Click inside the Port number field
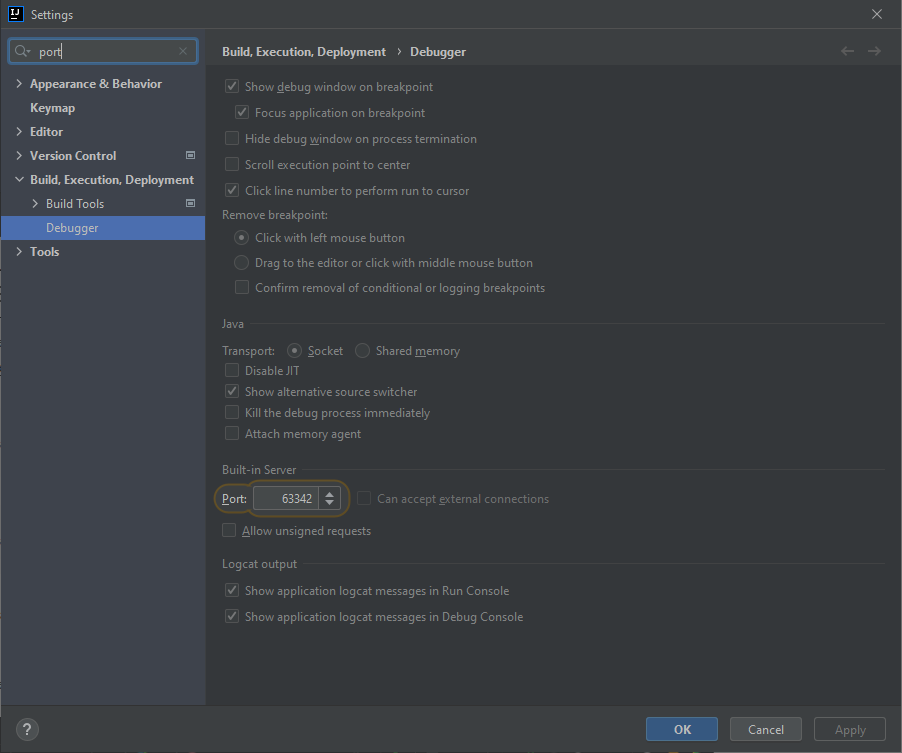 [286, 498]
